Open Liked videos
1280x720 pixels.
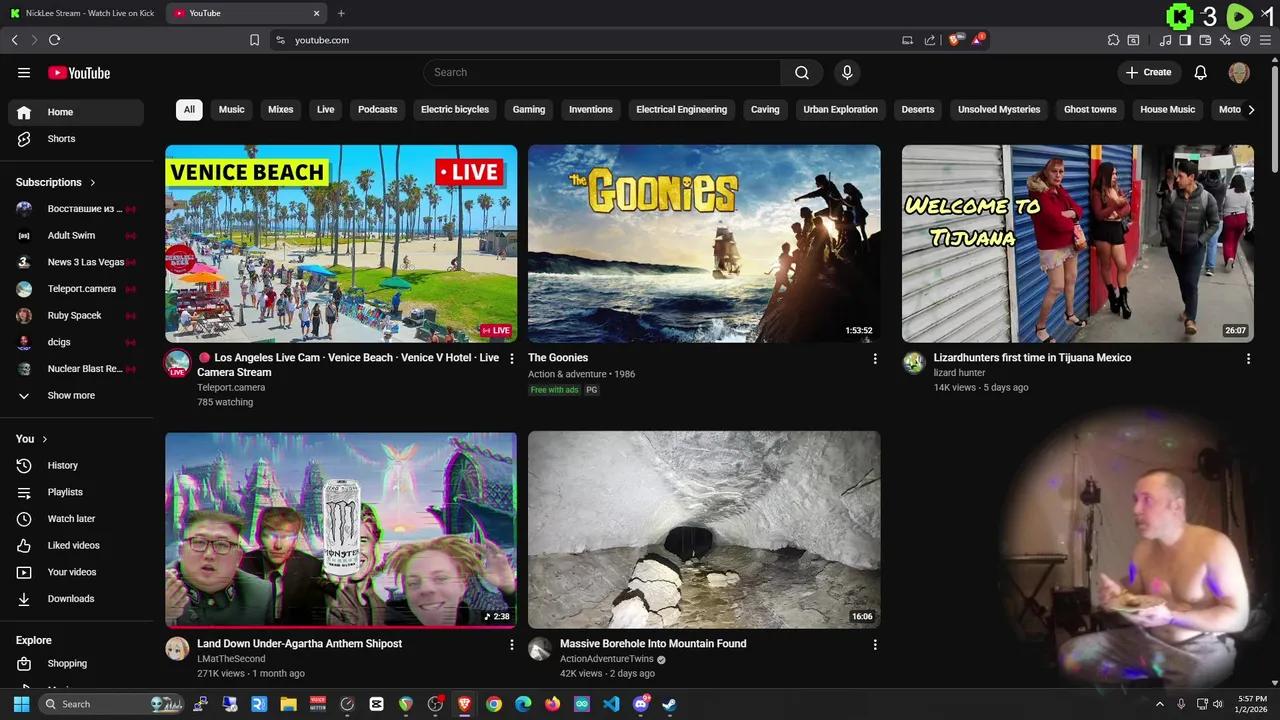click(76, 545)
